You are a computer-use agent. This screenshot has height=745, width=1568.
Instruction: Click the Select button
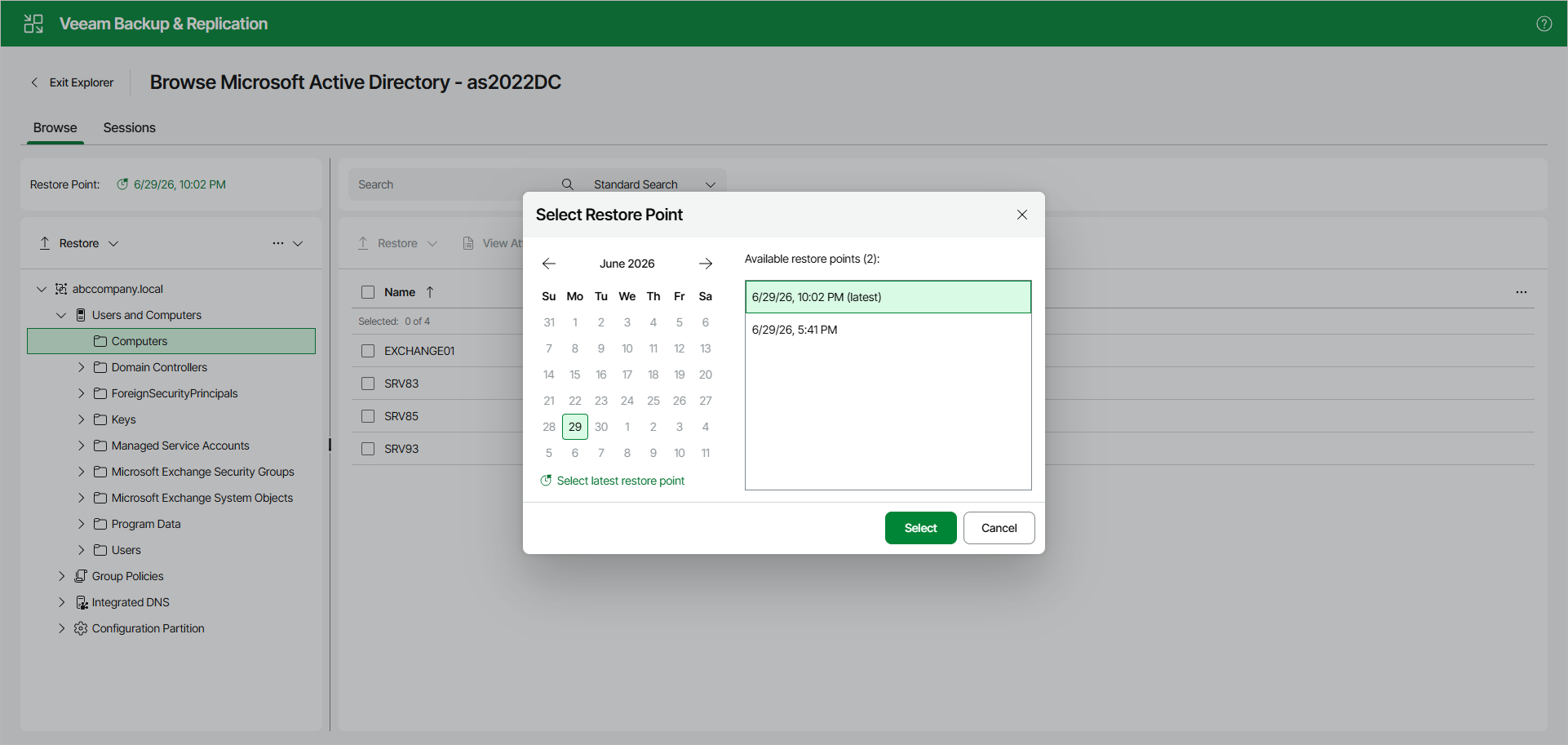[920, 528]
